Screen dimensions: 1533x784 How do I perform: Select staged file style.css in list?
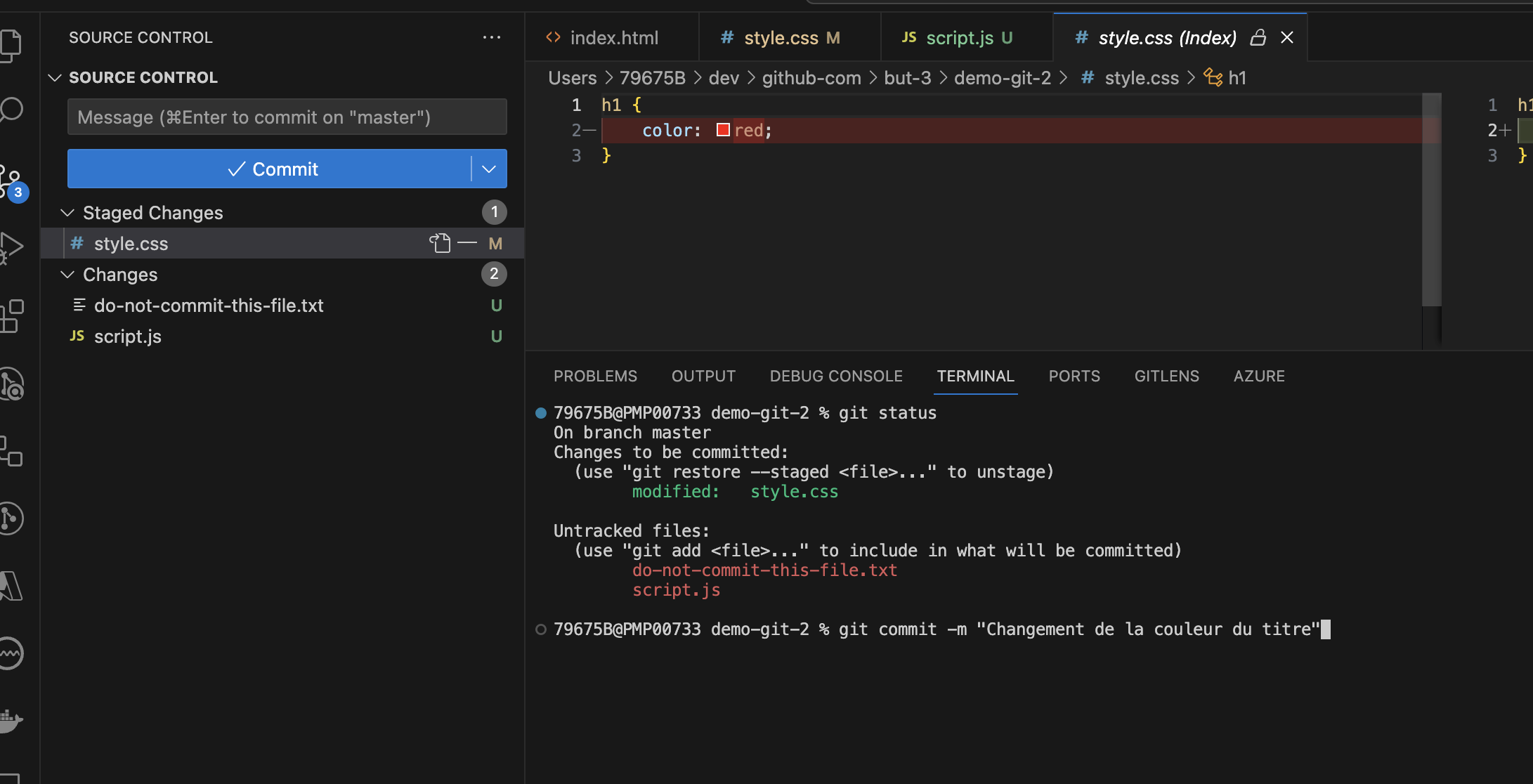(282, 243)
